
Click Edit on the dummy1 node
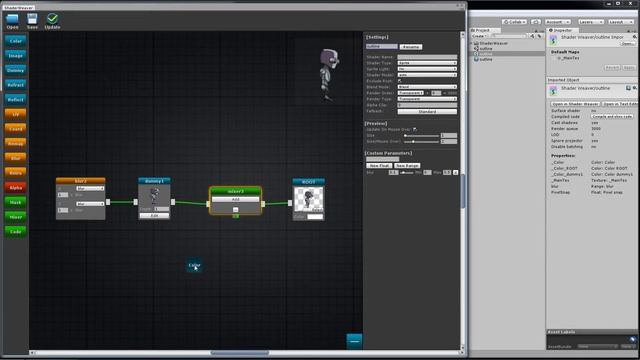pos(154,216)
